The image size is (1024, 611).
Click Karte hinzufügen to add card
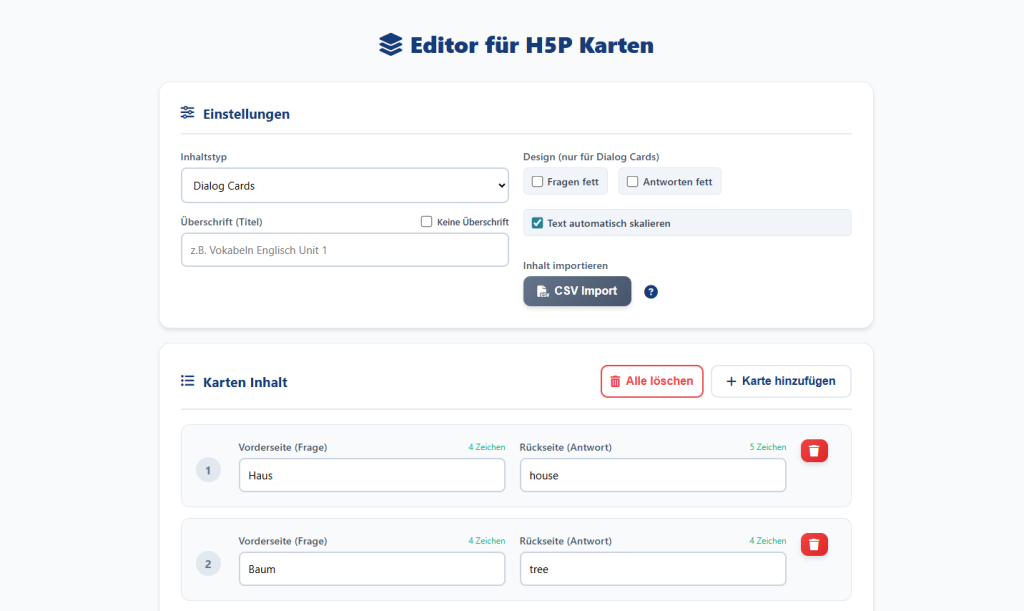tap(780, 381)
